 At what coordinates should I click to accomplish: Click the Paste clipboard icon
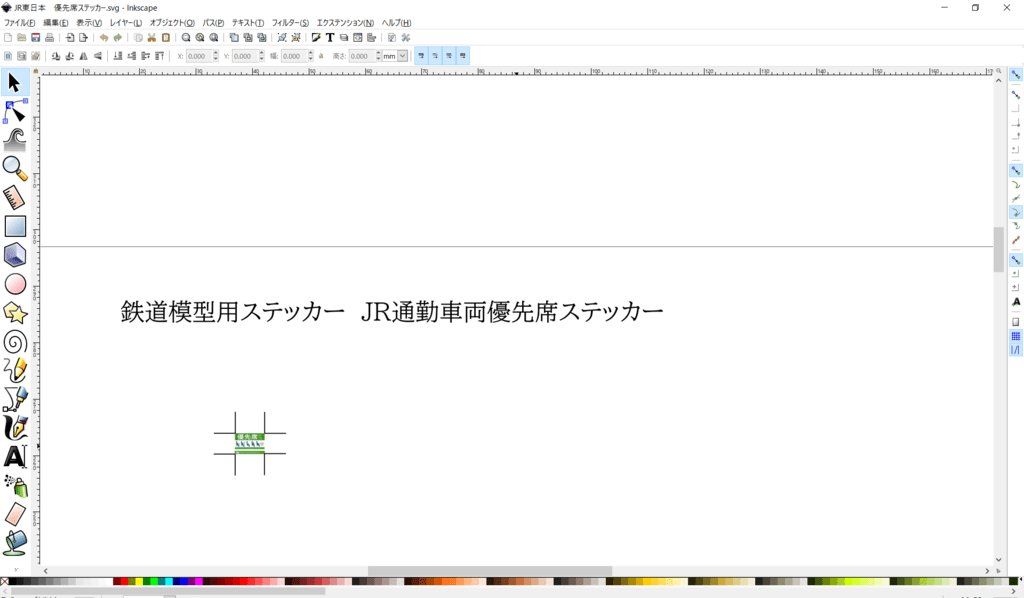pyautogui.click(x=166, y=38)
